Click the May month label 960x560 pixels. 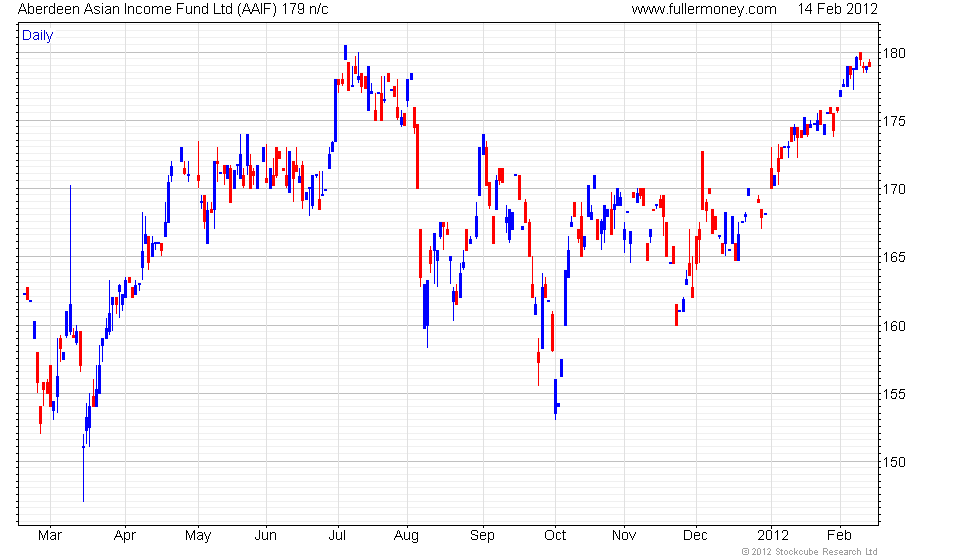(198, 536)
